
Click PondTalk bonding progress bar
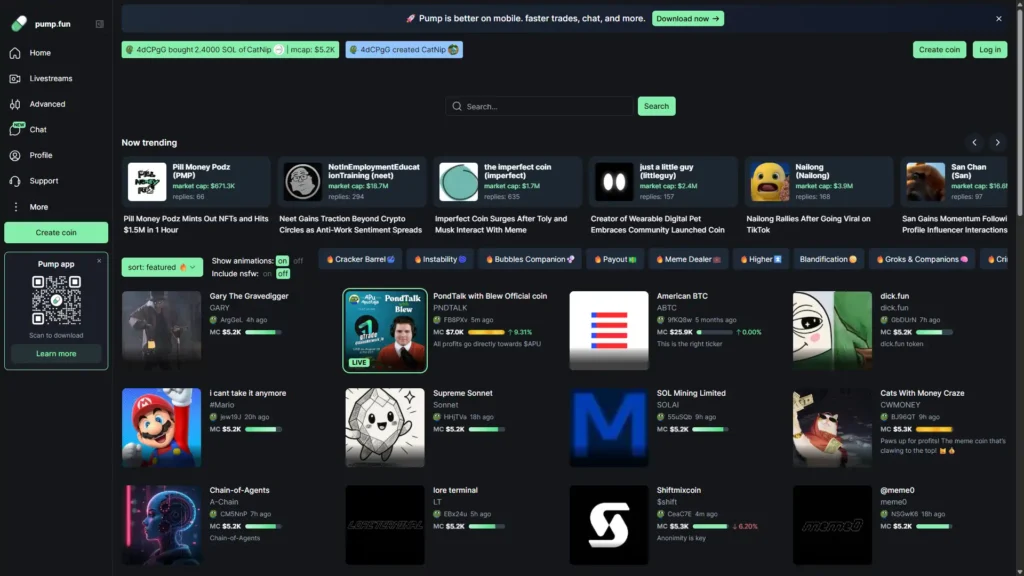(486, 332)
